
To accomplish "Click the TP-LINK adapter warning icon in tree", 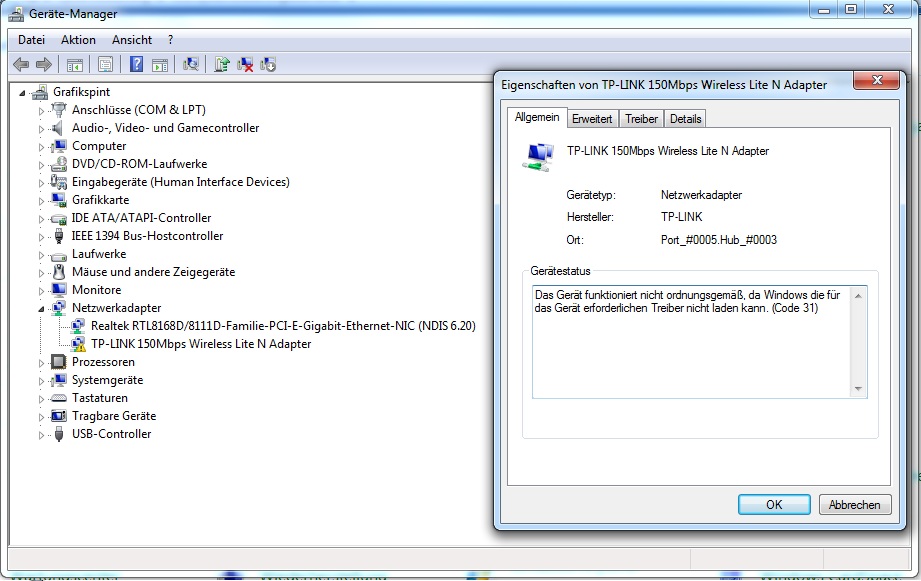I will pos(78,344).
